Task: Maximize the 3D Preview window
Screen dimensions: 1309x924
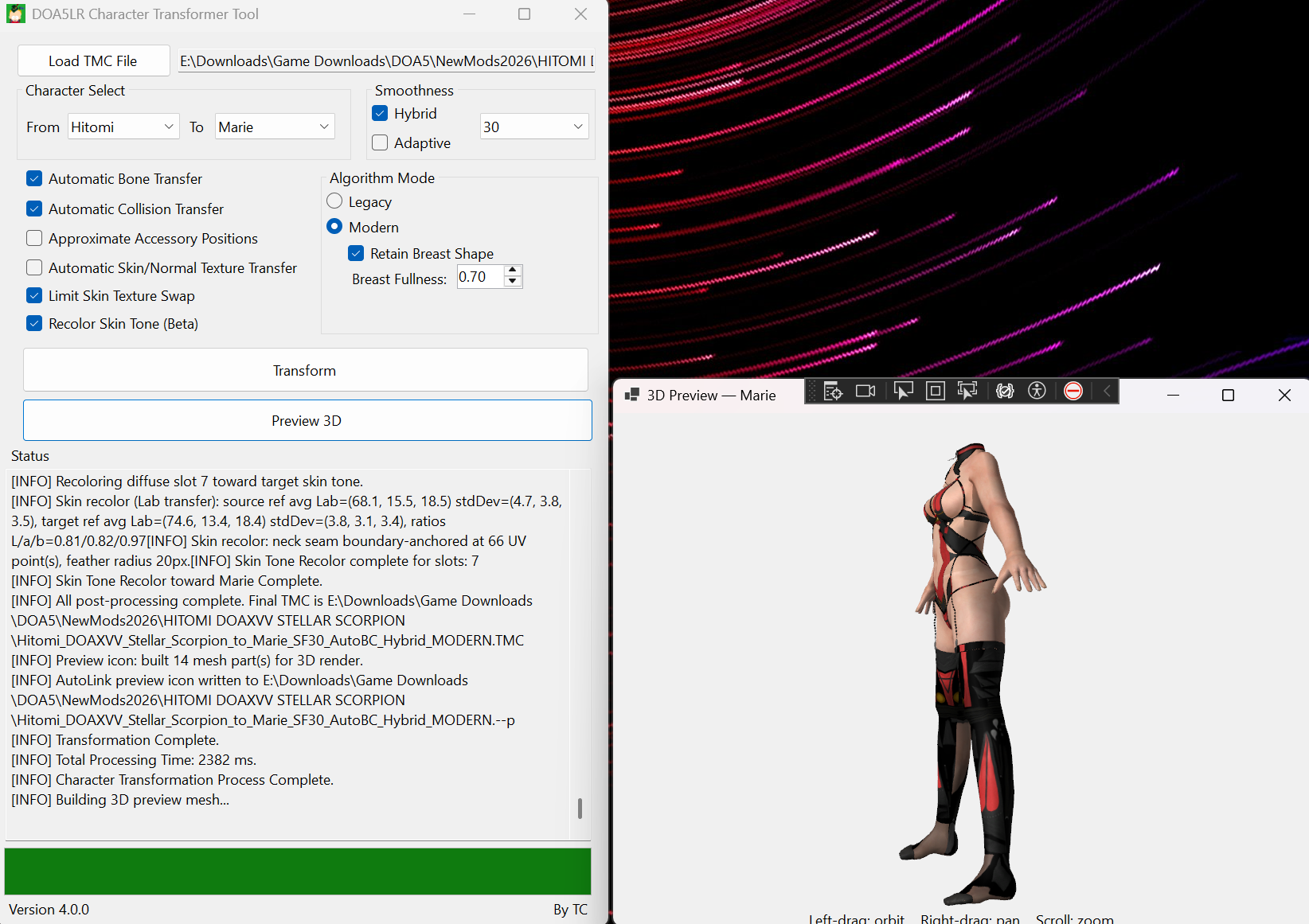Action: (x=1228, y=395)
